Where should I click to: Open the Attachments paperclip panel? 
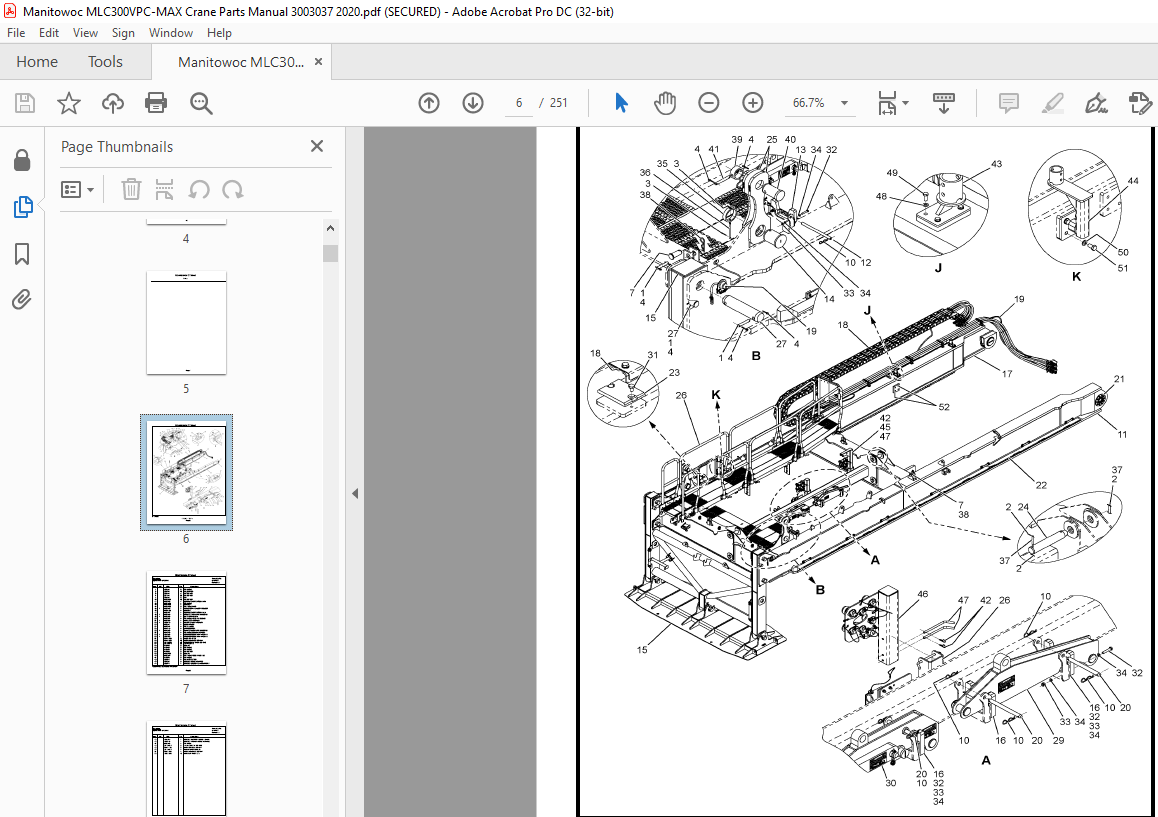[21, 299]
